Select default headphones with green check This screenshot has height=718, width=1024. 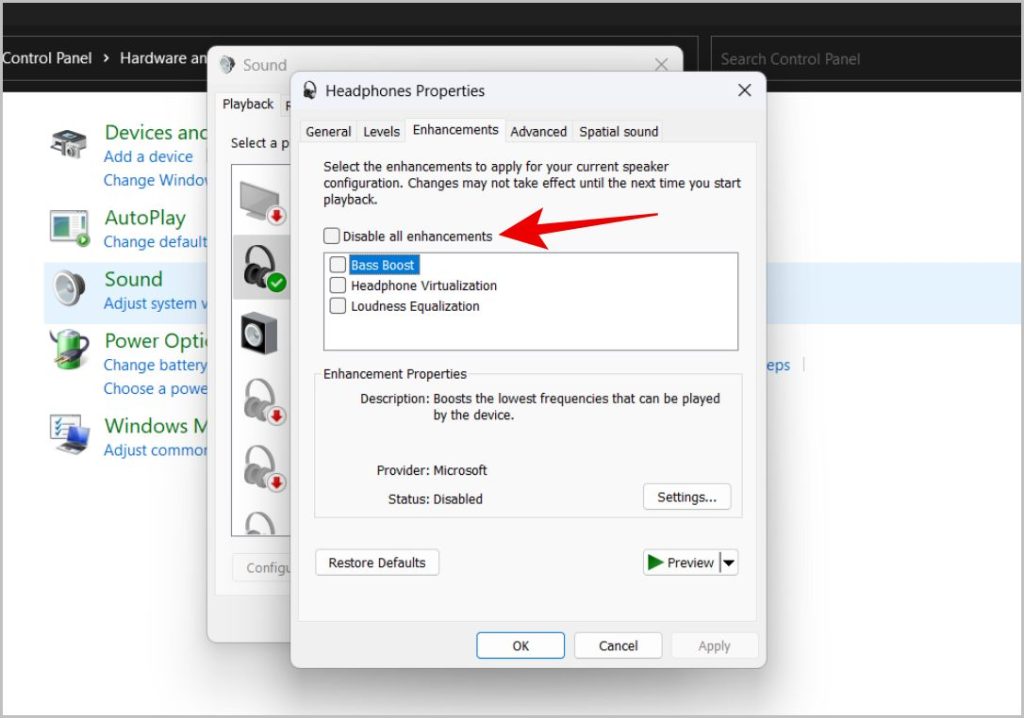coord(262,267)
